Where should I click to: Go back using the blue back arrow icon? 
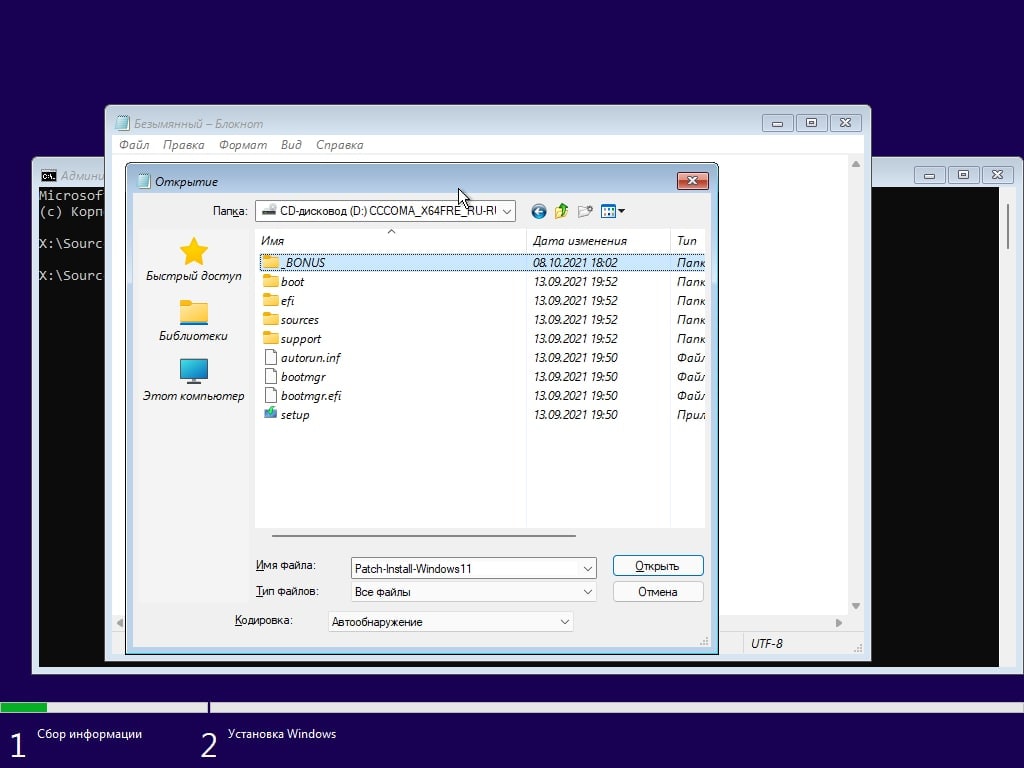click(538, 211)
